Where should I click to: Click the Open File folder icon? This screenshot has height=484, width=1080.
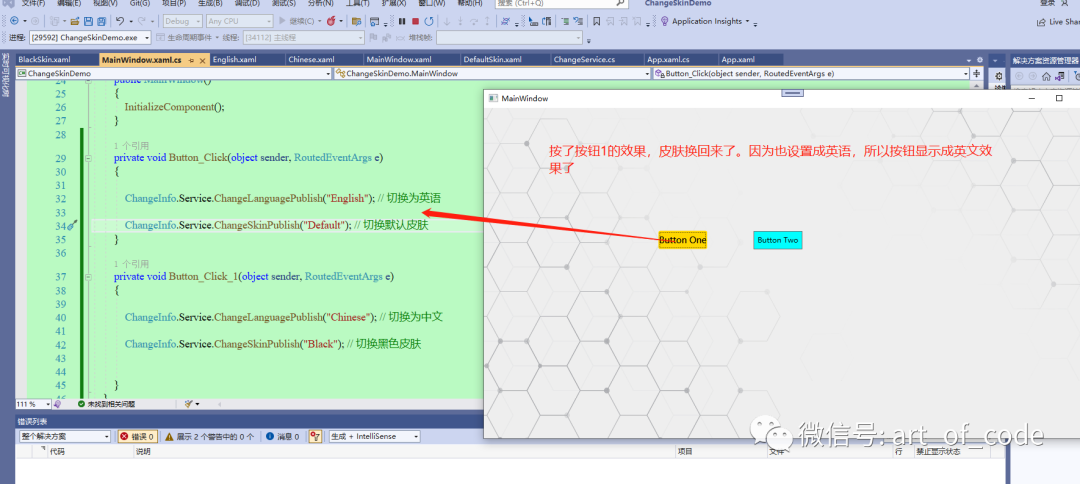75,21
